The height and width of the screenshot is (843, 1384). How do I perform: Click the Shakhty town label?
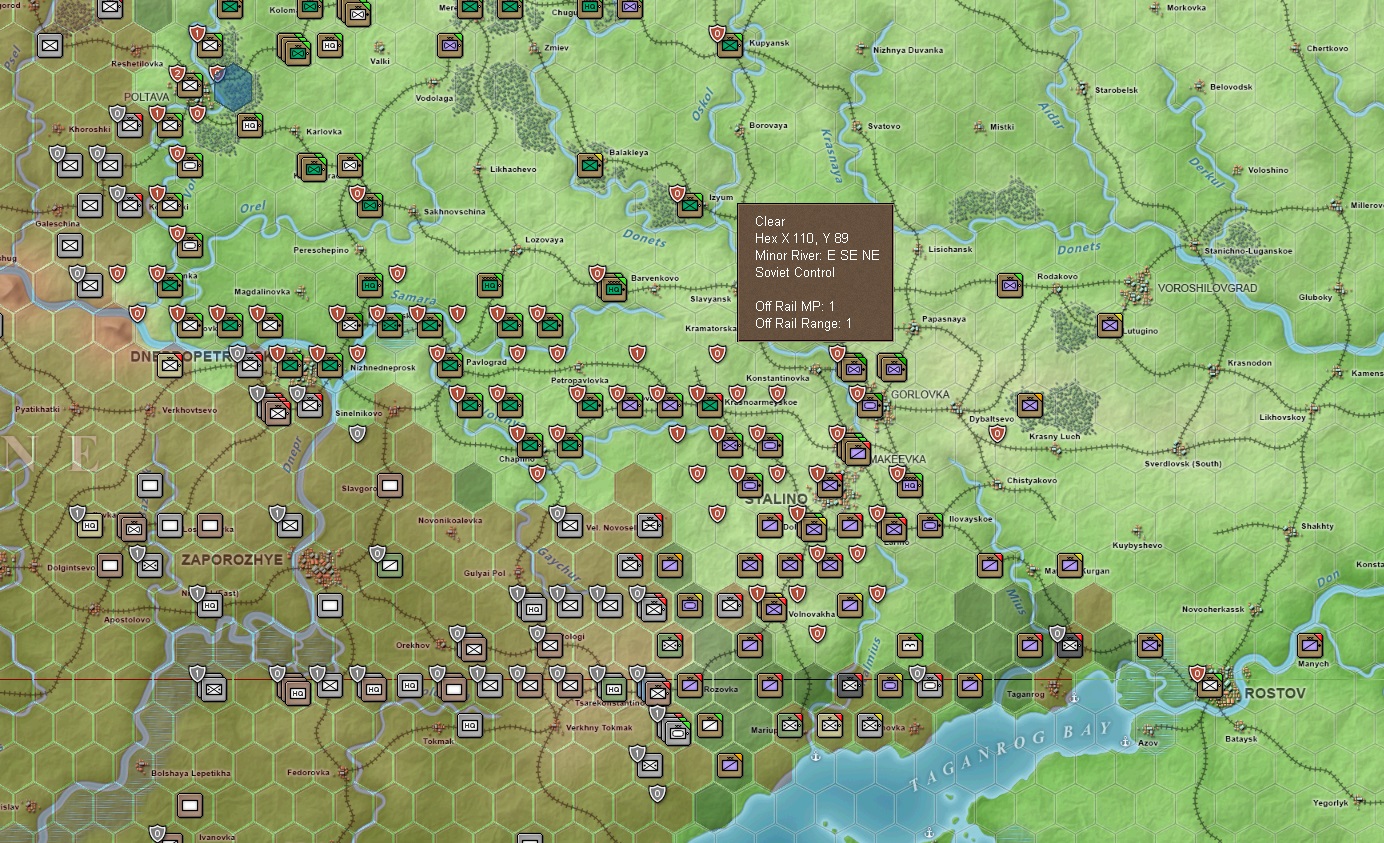click(1317, 526)
